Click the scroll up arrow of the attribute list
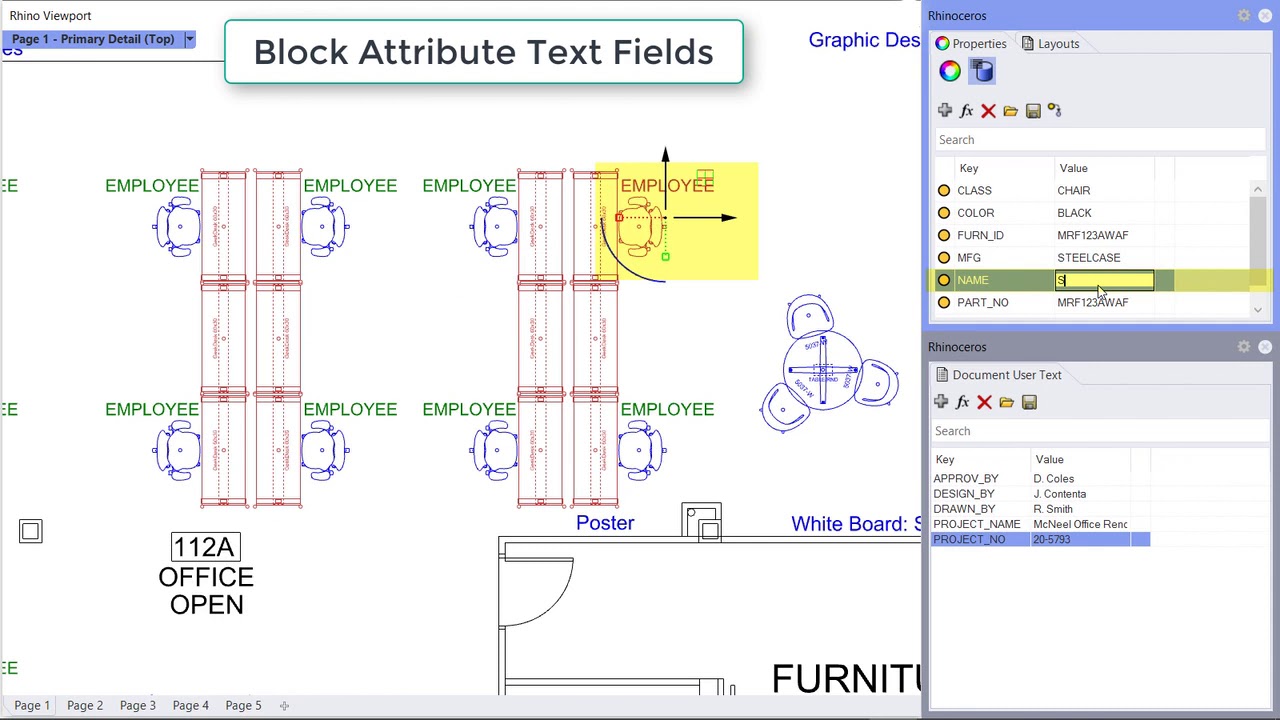This screenshot has height=720, width=1280. click(x=1258, y=189)
